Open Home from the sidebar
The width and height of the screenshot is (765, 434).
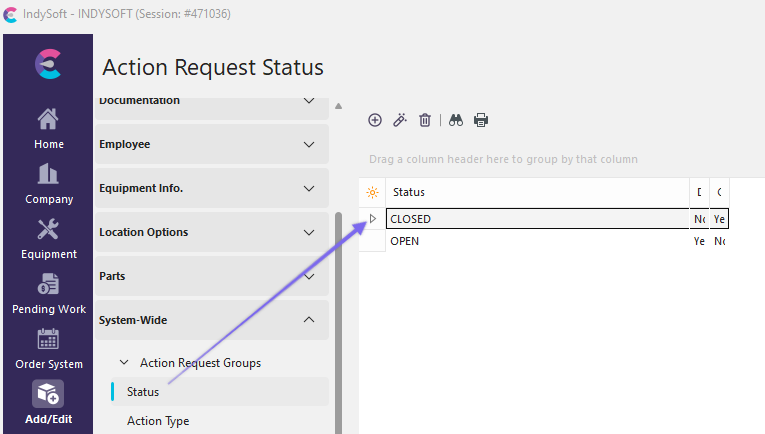pyautogui.click(x=48, y=129)
